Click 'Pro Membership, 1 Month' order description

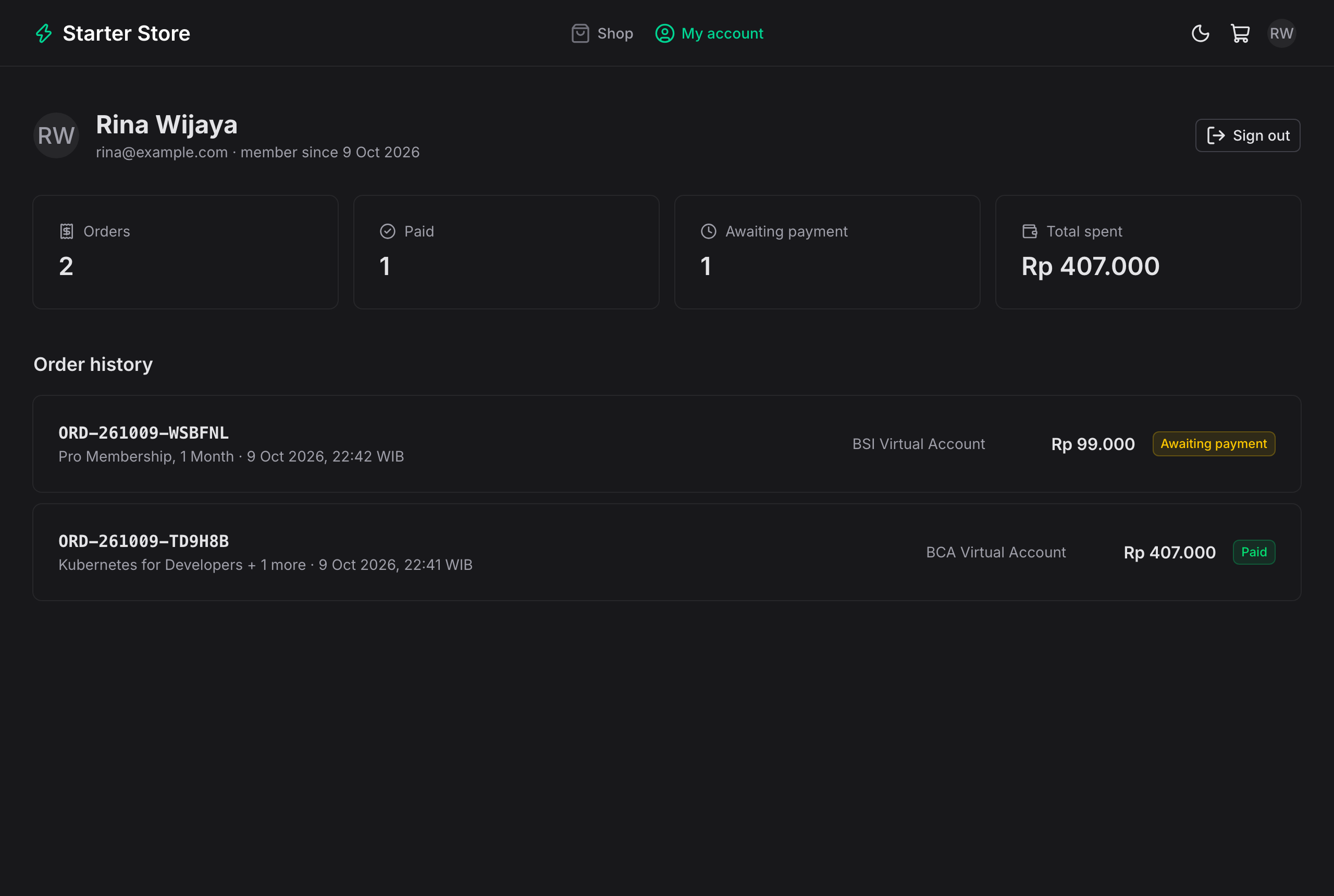coord(146,456)
